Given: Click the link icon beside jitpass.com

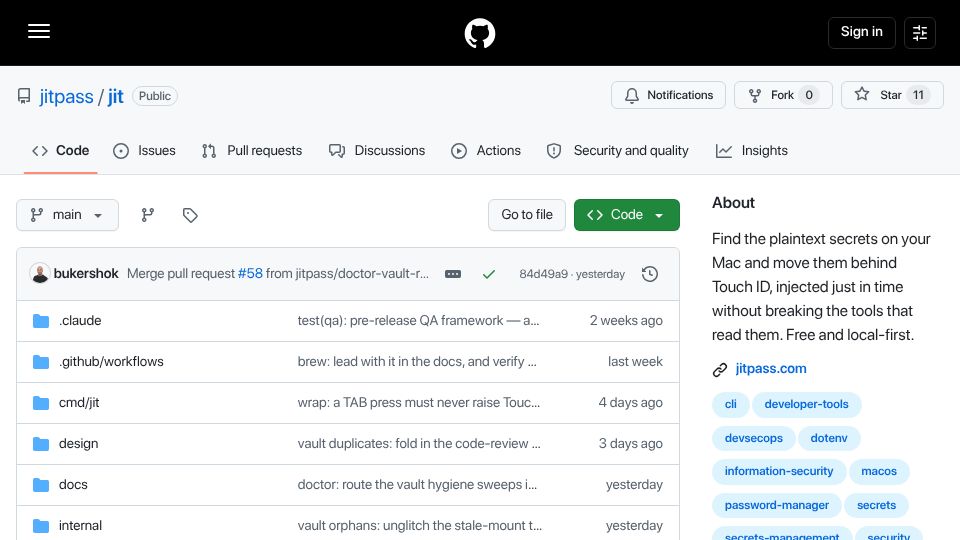Looking at the screenshot, I should pos(720,369).
